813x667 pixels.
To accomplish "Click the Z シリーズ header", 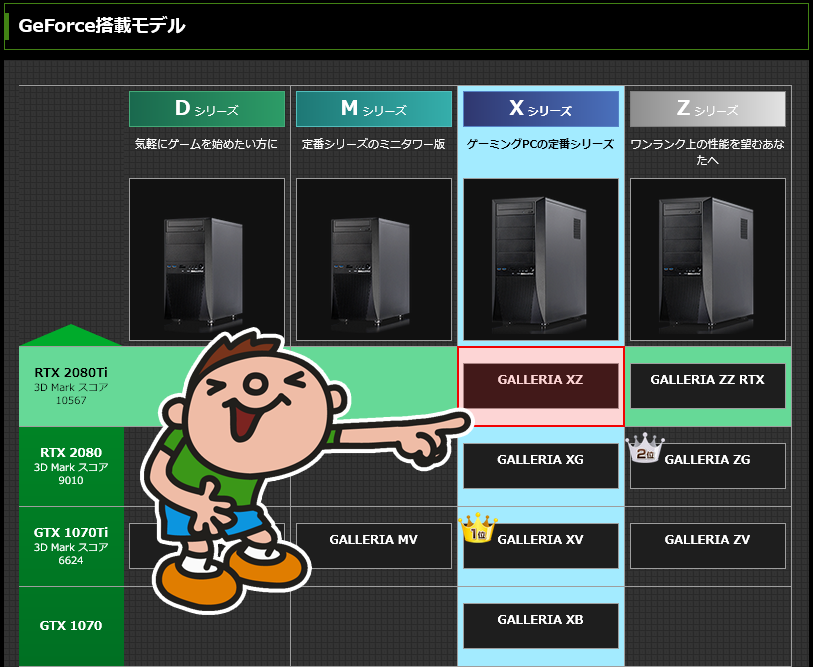I will 708,109.
